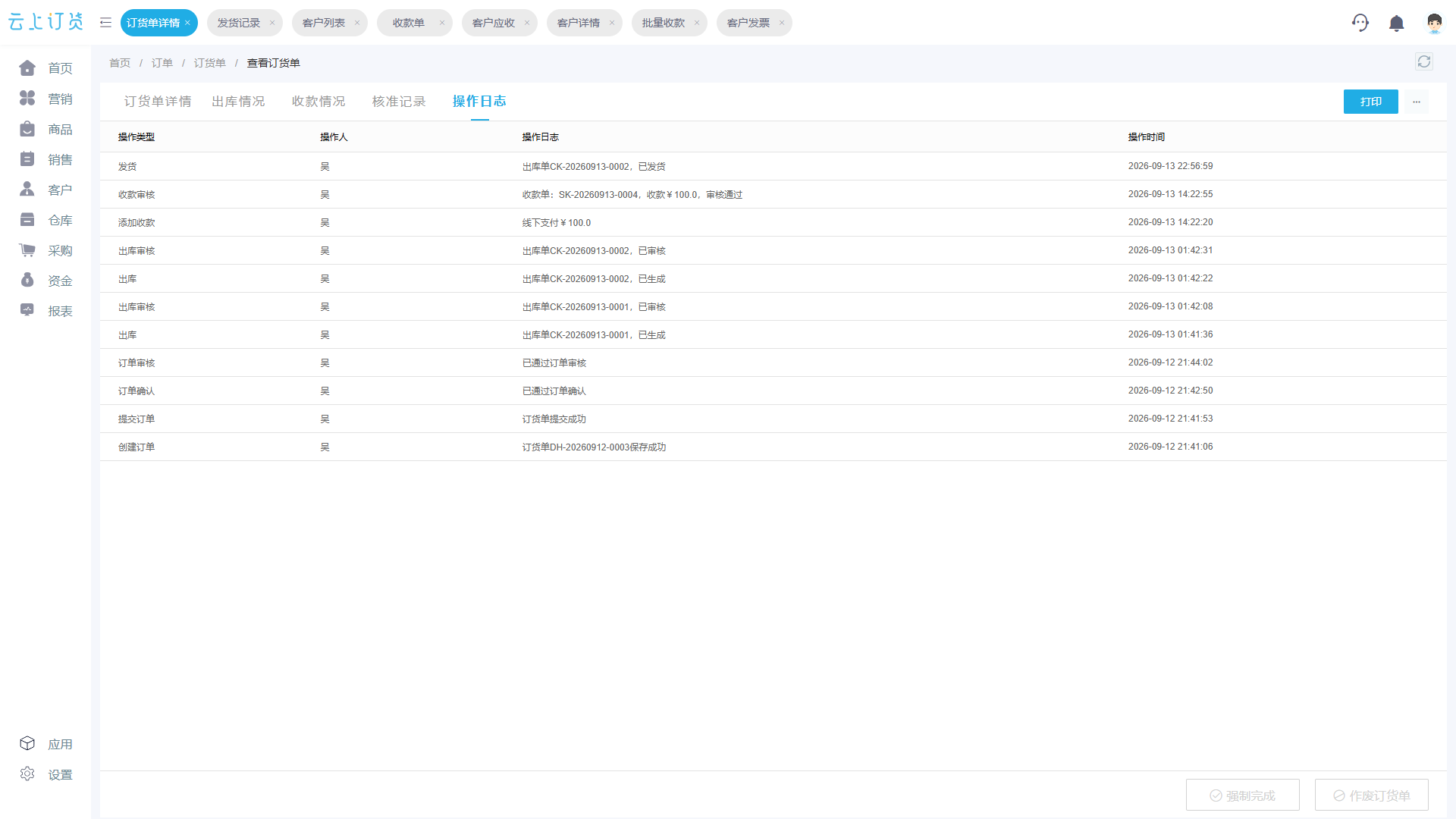The height and width of the screenshot is (819, 1456).
Task: Open the 批量收款 page tab
Action: [x=664, y=23]
